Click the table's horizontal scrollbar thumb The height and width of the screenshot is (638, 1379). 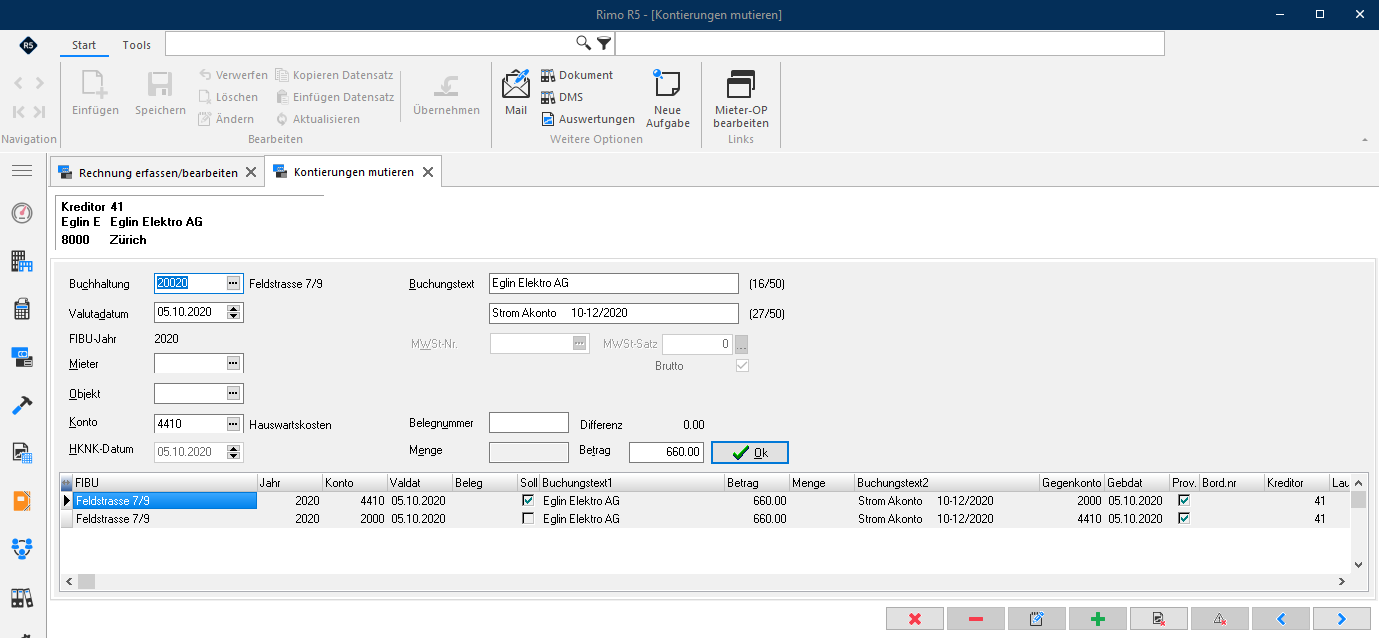click(x=86, y=582)
